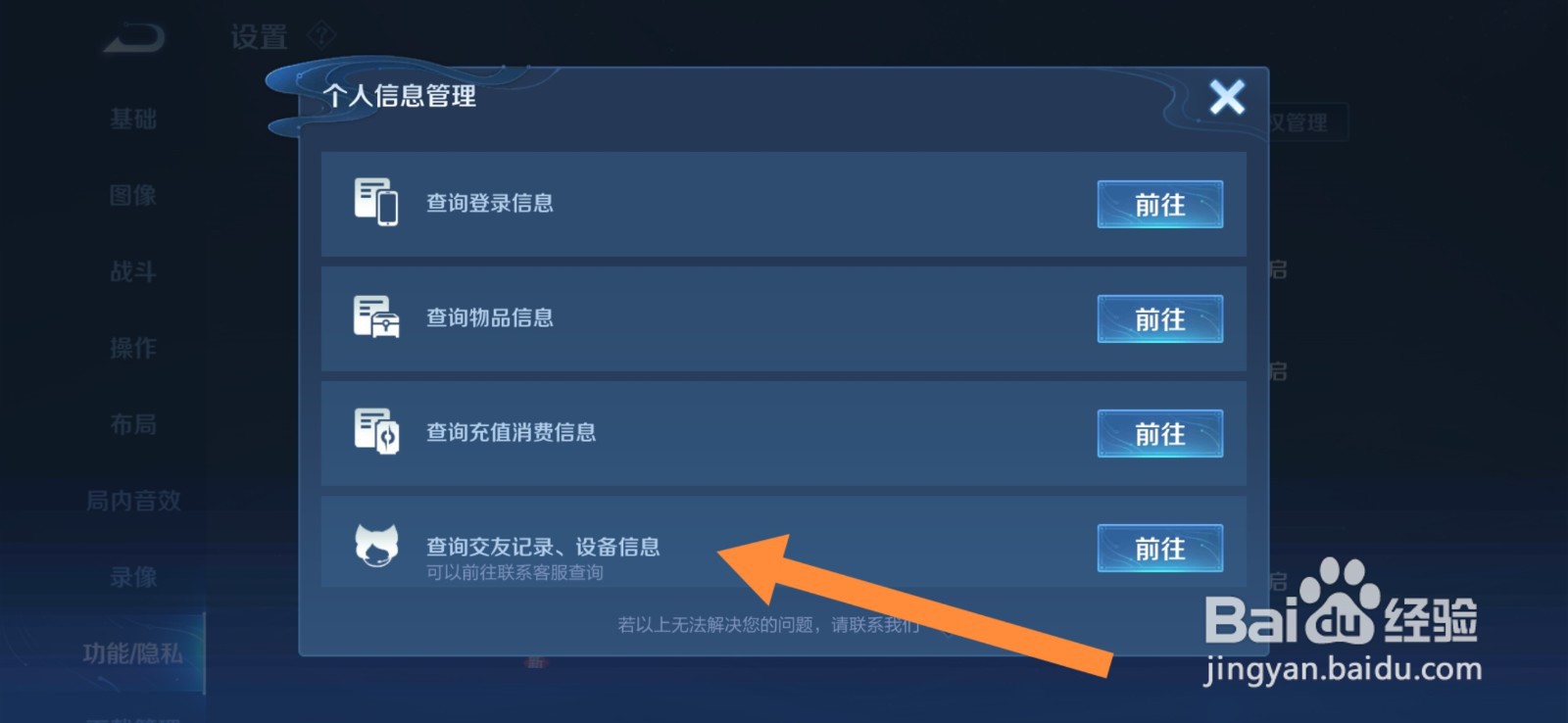This screenshot has height=723, width=1568.
Task: Click 前往 for 查询充值消费信息
Action: click(1160, 433)
